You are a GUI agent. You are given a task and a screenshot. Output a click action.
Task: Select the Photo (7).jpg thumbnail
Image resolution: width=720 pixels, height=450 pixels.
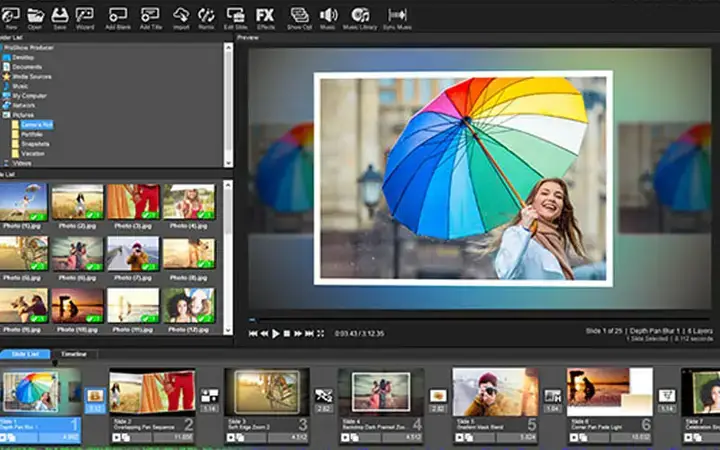133,254
